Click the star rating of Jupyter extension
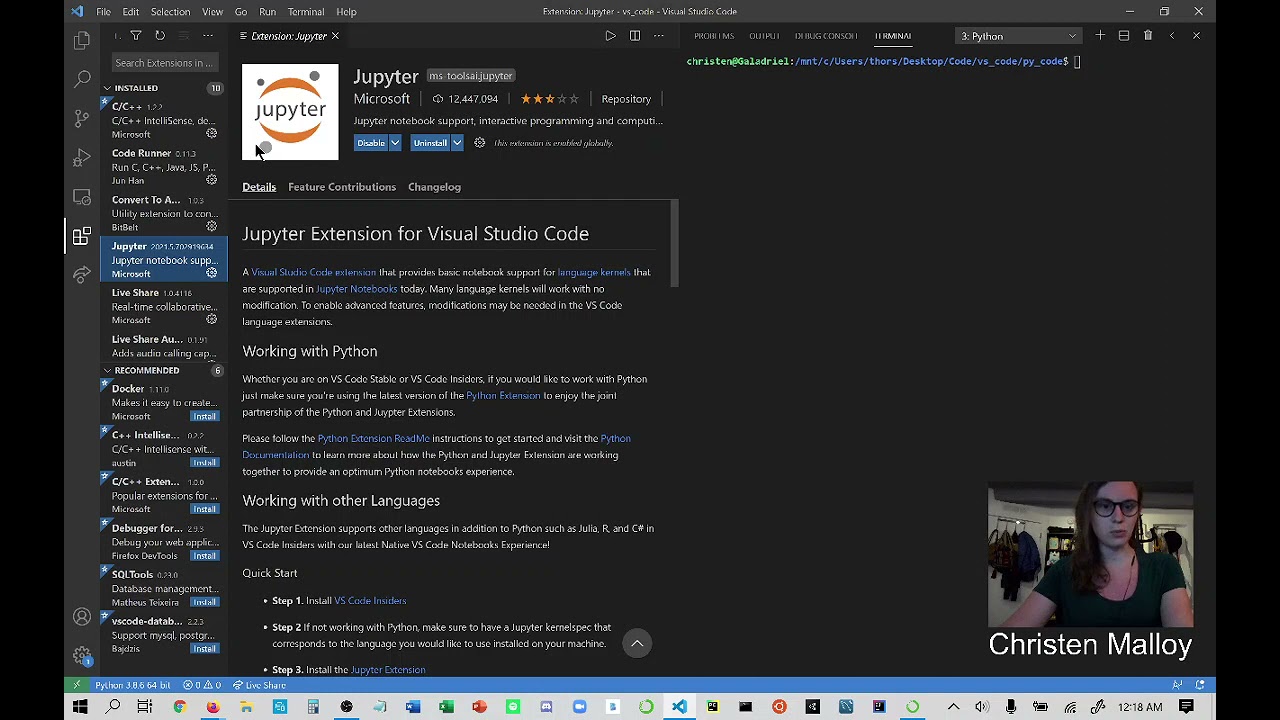Image resolution: width=1280 pixels, height=720 pixels. [549, 99]
